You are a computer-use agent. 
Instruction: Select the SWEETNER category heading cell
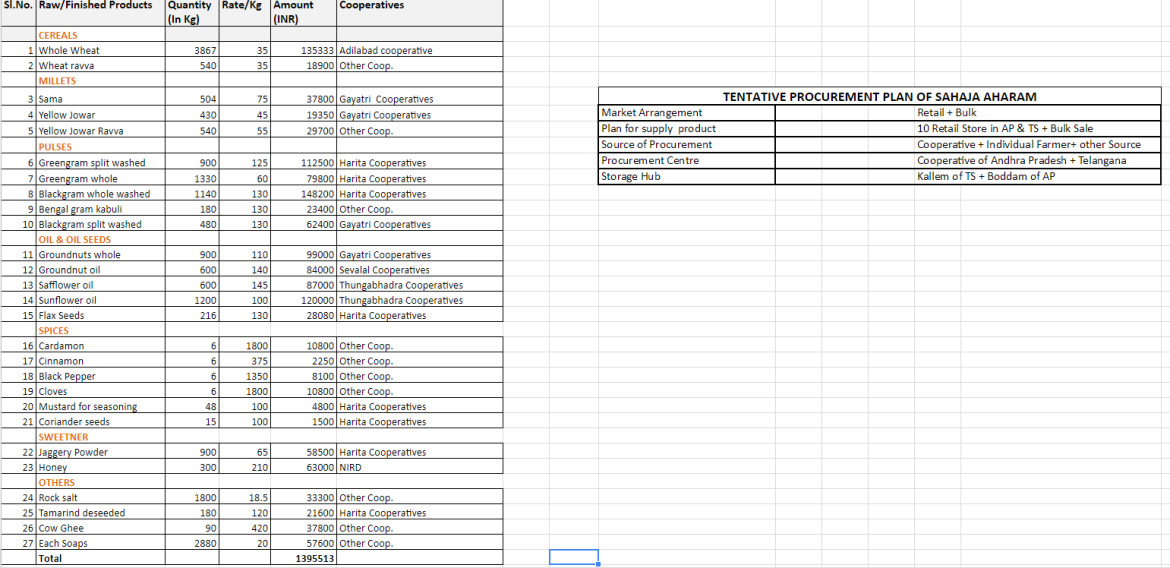point(100,437)
